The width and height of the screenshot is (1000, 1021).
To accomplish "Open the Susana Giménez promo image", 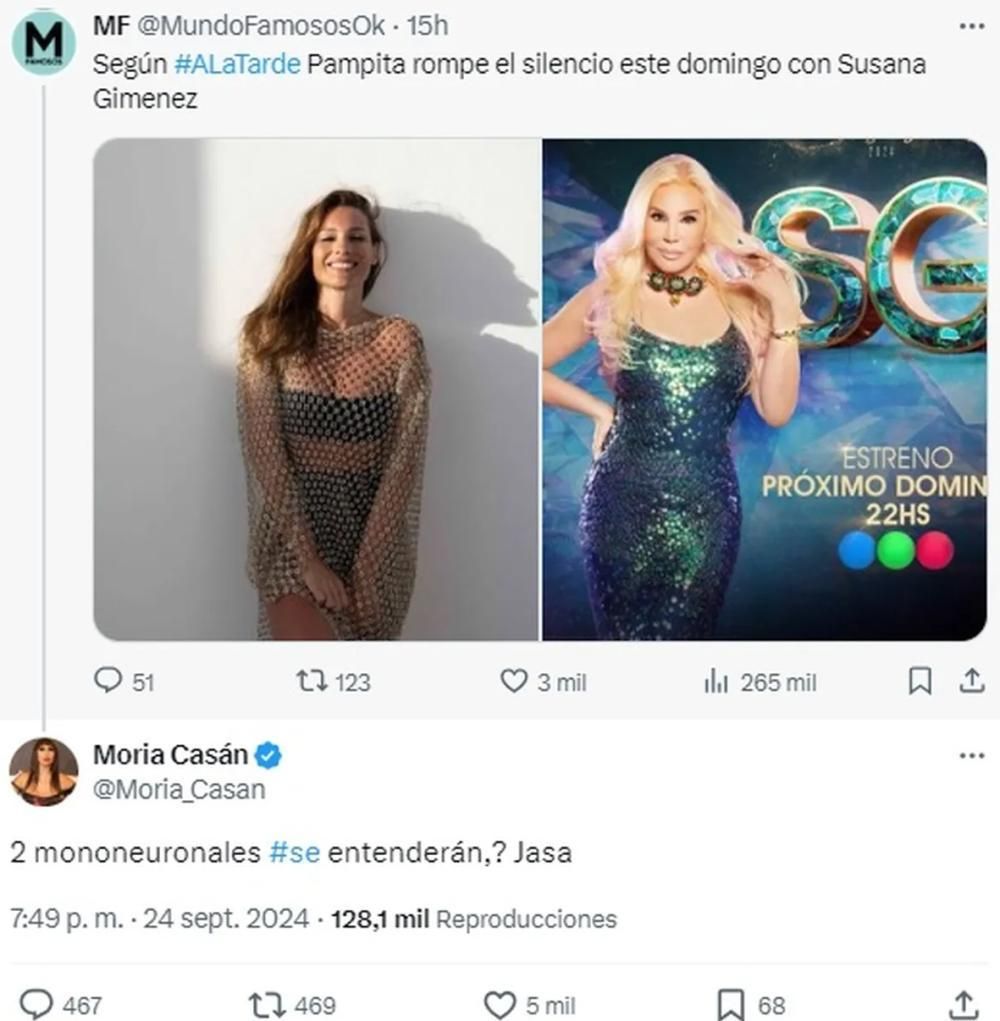I will coord(765,389).
